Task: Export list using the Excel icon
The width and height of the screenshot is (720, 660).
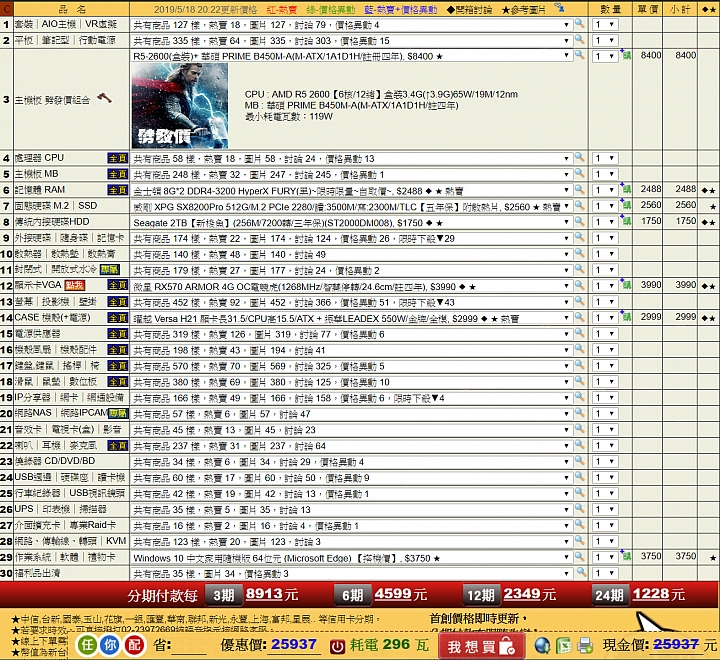Action: (564, 645)
